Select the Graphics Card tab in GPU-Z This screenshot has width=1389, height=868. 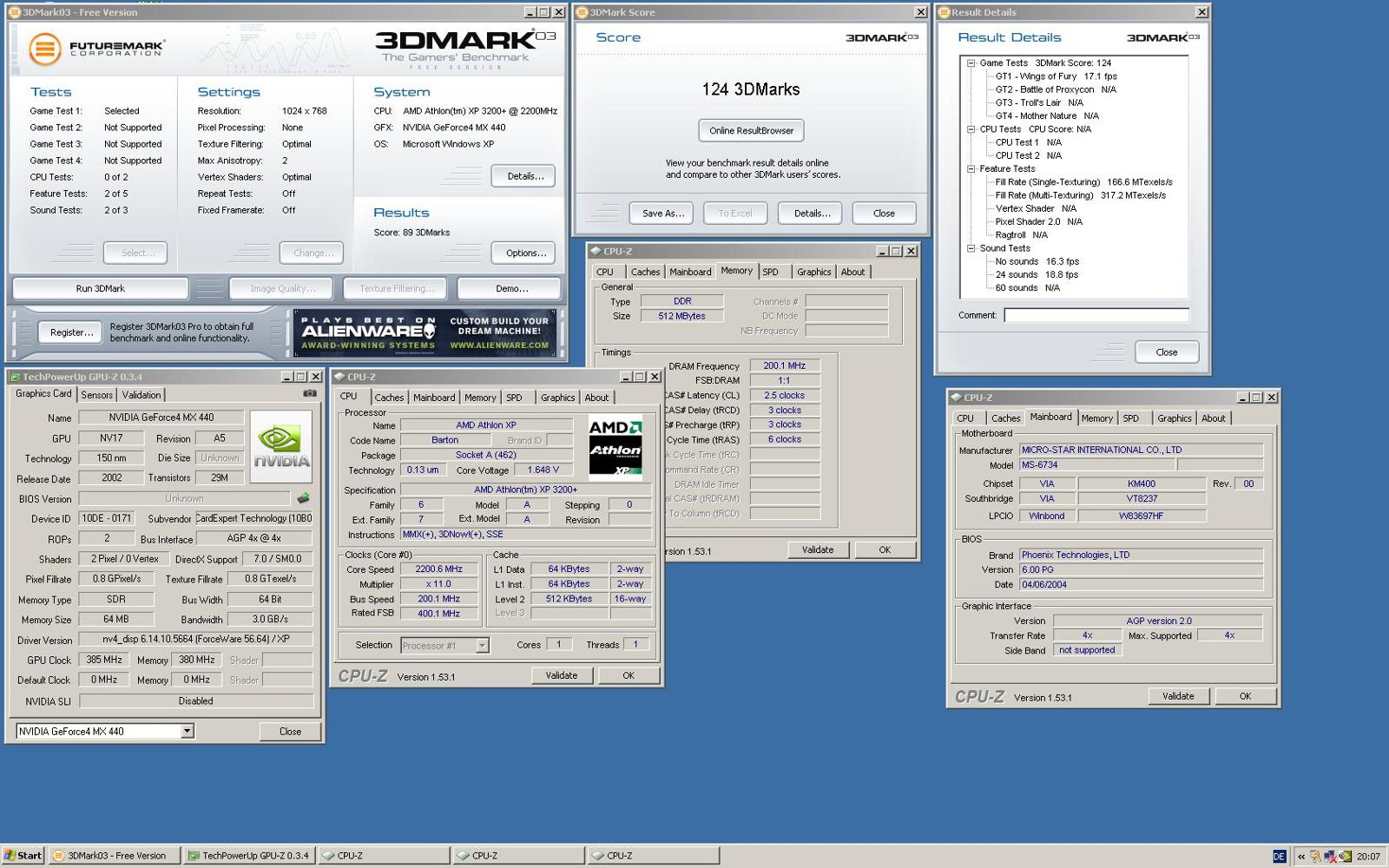43,393
